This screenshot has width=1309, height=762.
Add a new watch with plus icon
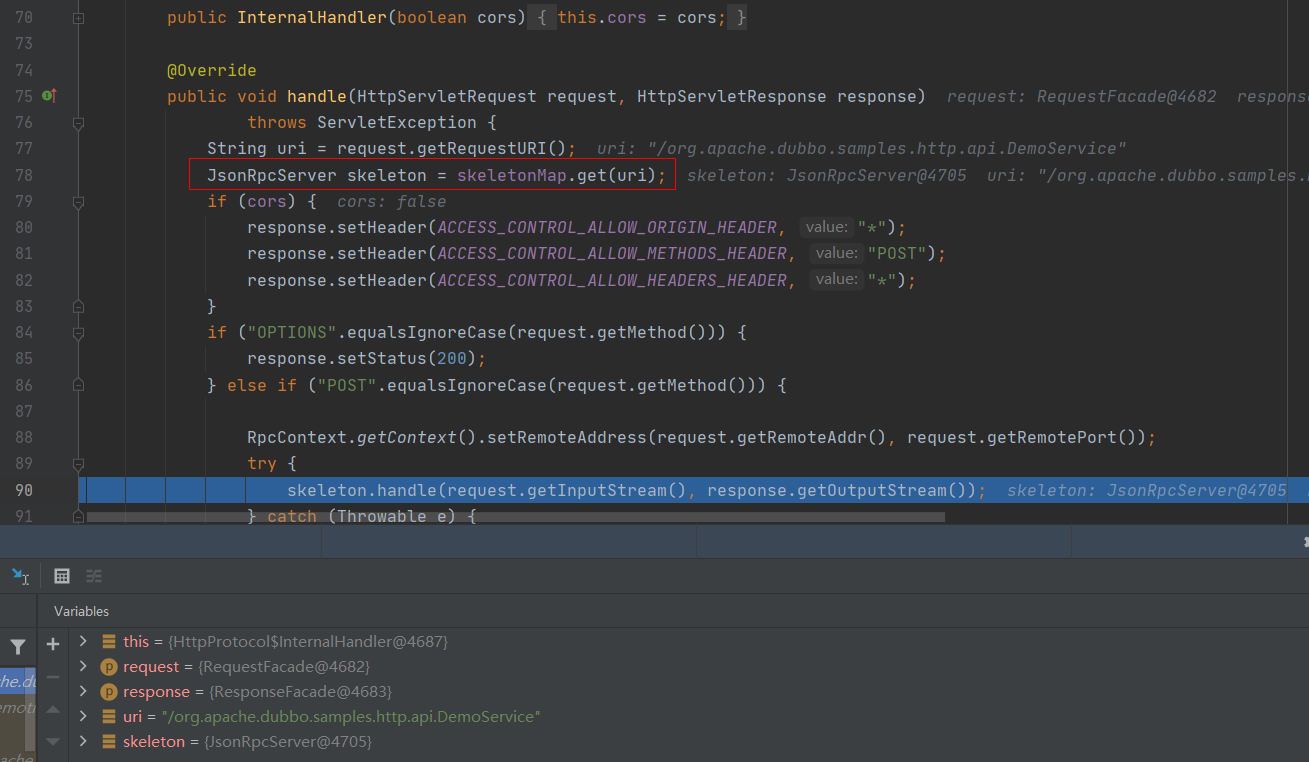click(x=53, y=644)
